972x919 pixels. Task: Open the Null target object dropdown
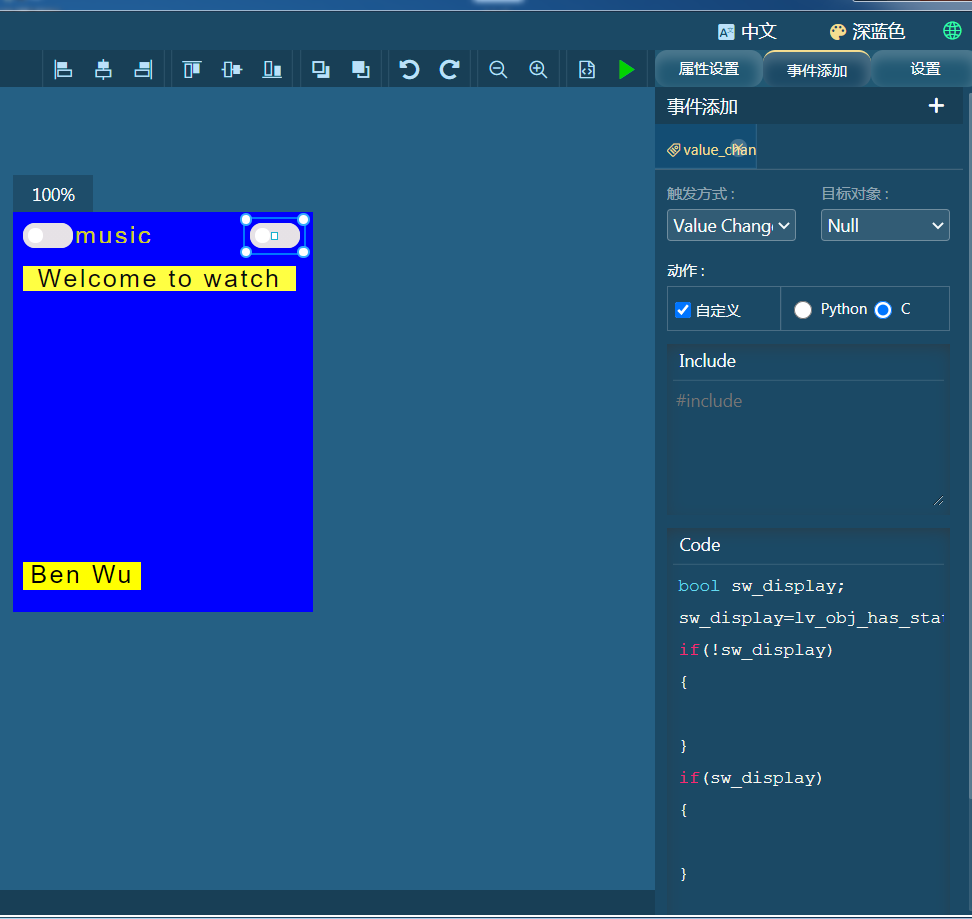pos(885,226)
